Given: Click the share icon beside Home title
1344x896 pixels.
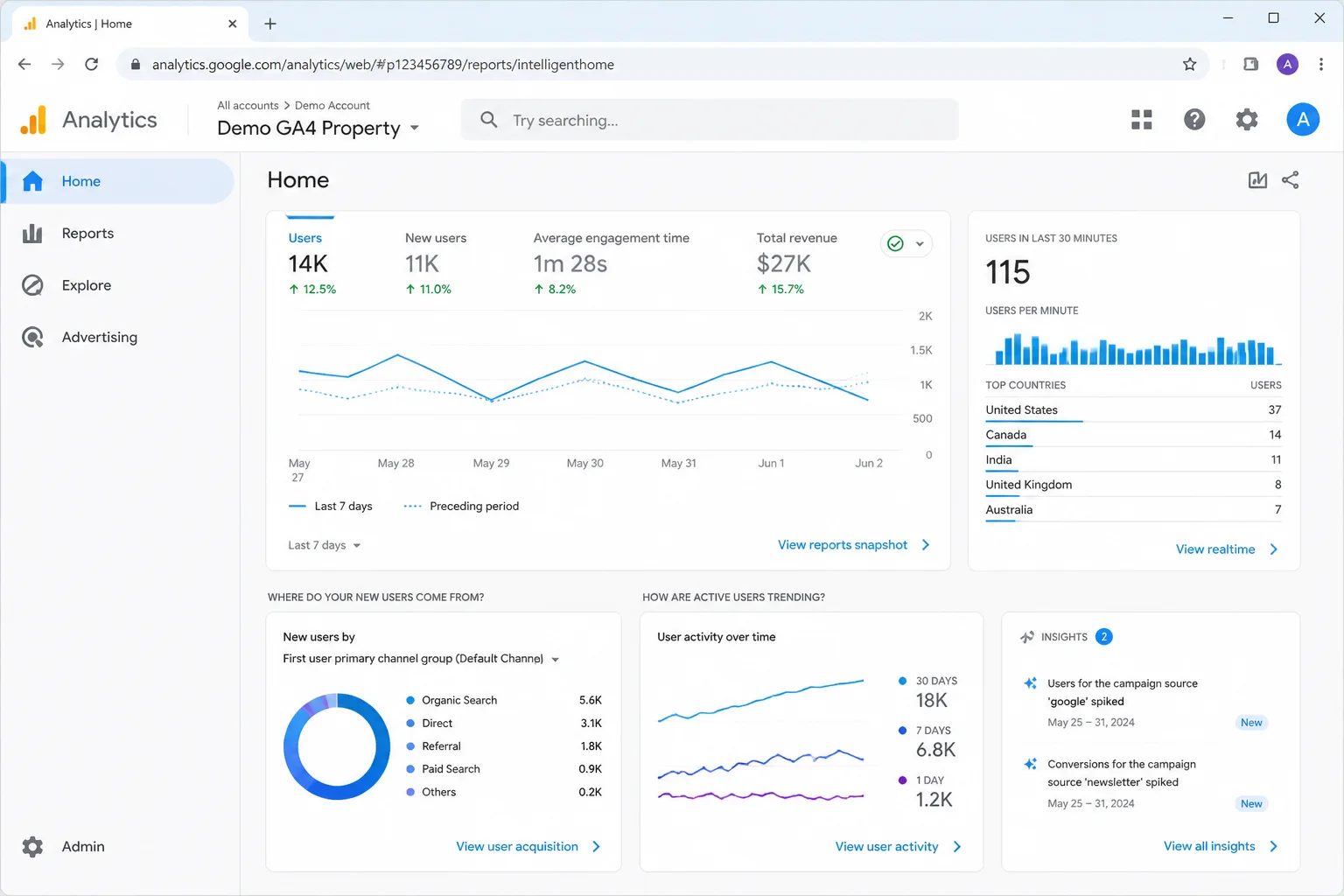Looking at the screenshot, I should tap(1290, 180).
